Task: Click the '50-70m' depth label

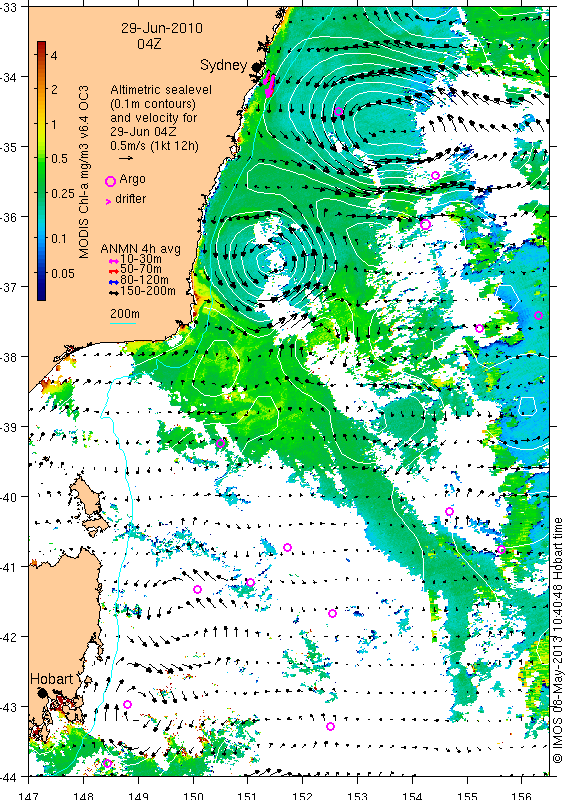Action: coord(141,269)
